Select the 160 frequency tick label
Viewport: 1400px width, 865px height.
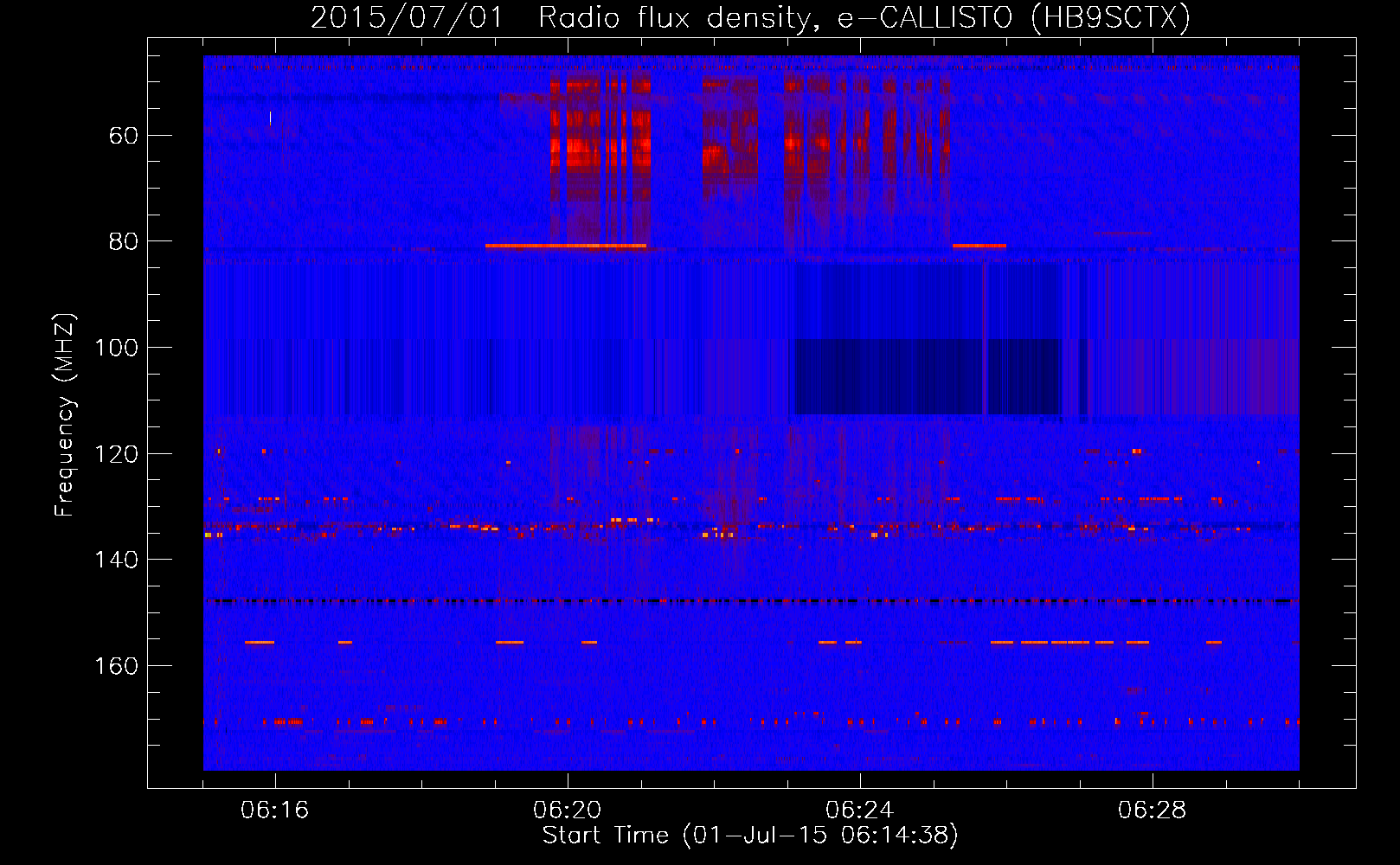point(116,666)
